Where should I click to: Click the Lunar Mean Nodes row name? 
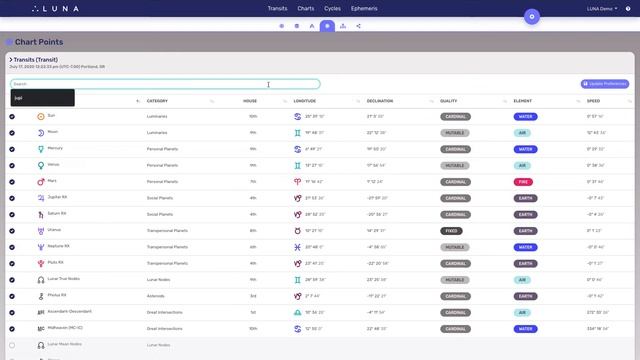(64, 344)
